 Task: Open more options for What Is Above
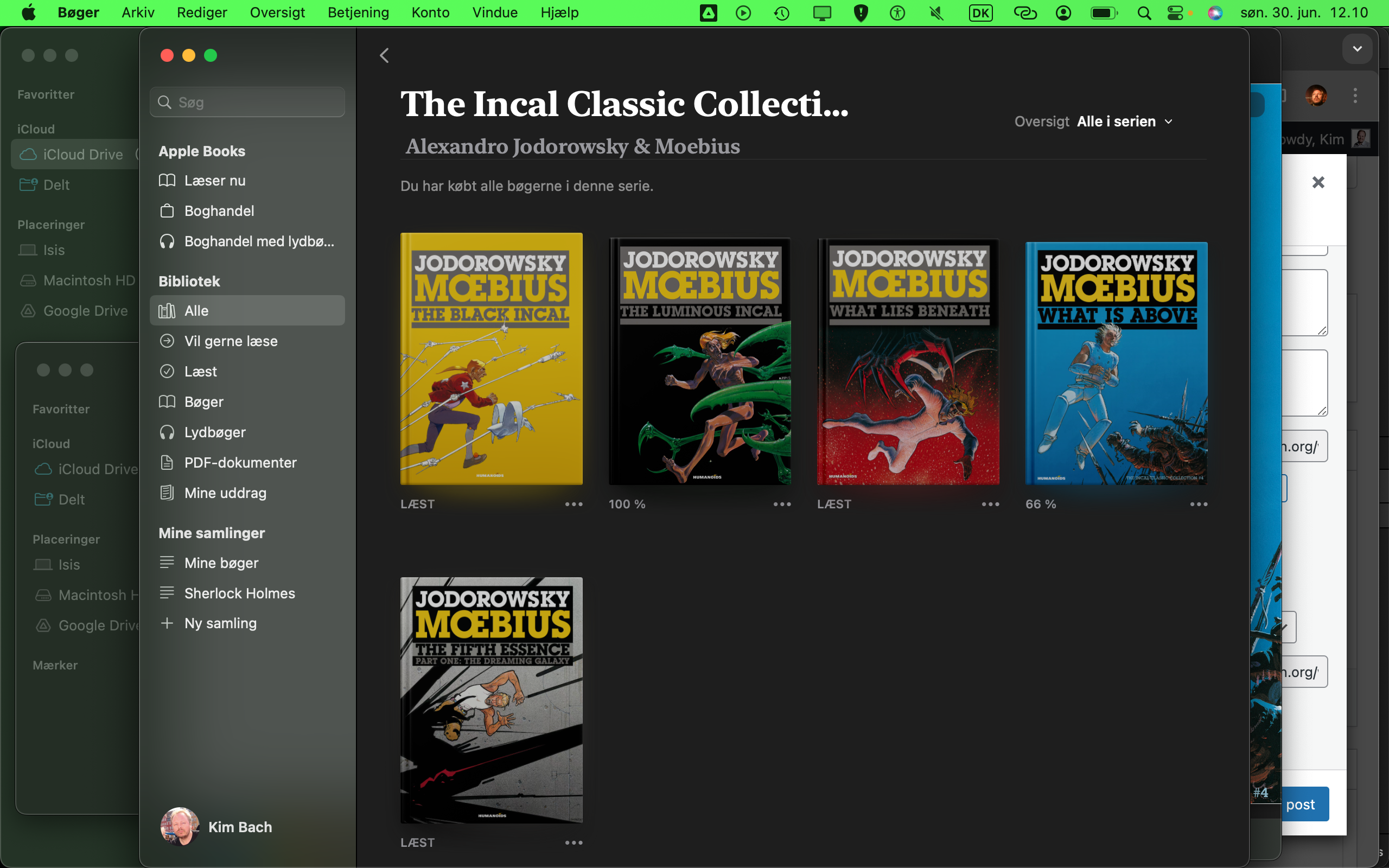pyautogui.click(x=1199, y=504)
